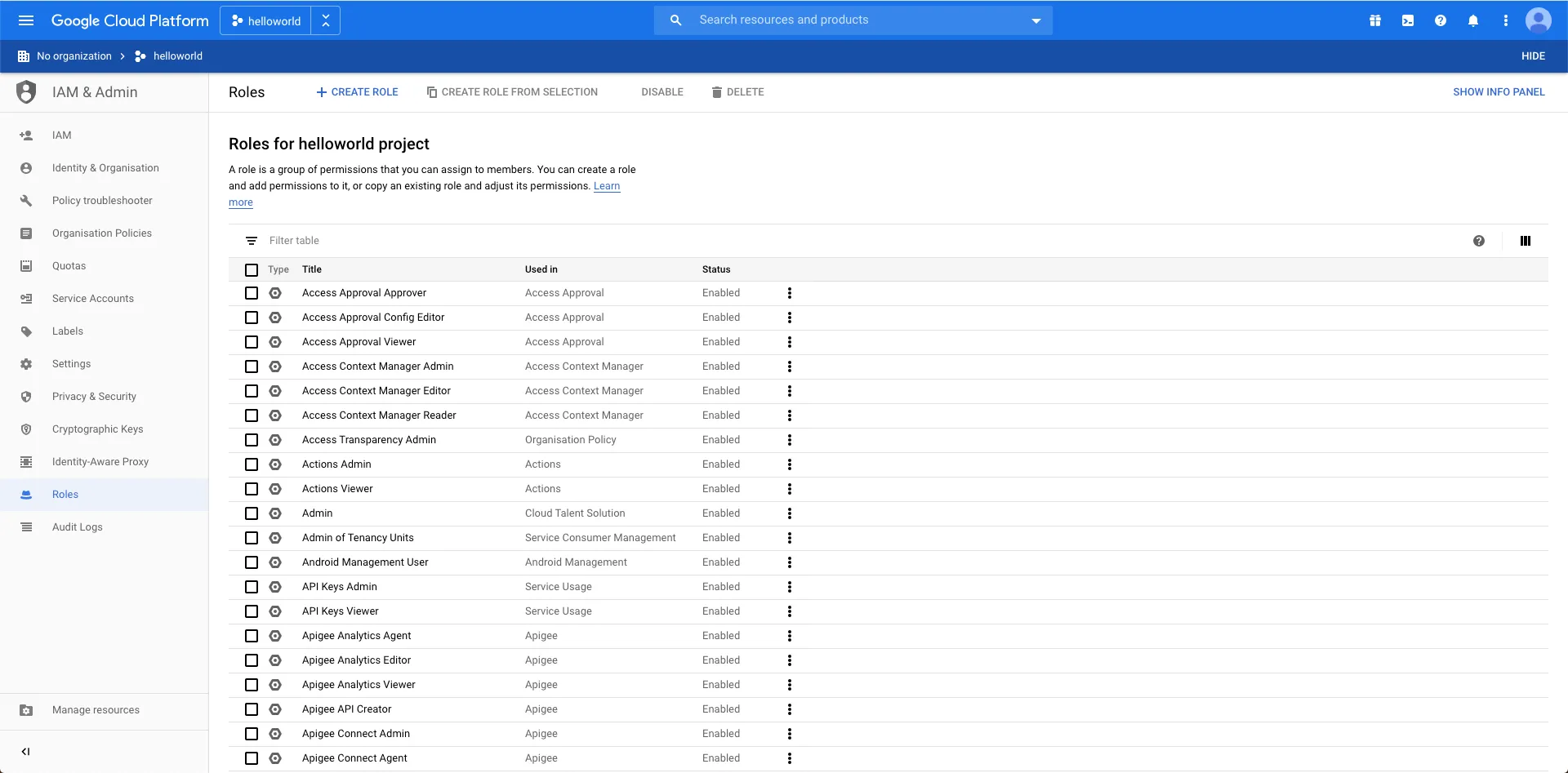Open actions menu for Actions Admin row
The height and width of the screenshot is (773, 1568).
pyautogui.click(x=789, y=464)
